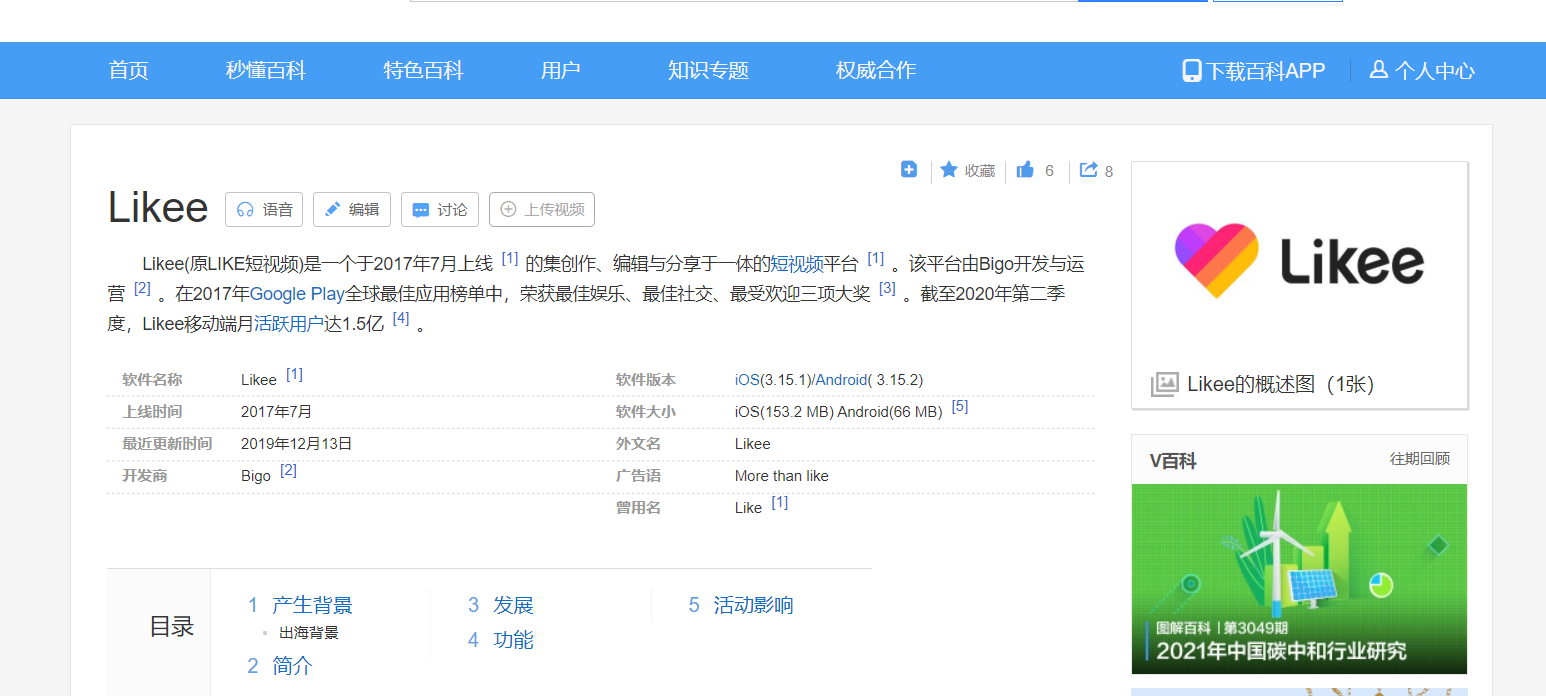Click the 下载百科APP link text

(1265, 71)
